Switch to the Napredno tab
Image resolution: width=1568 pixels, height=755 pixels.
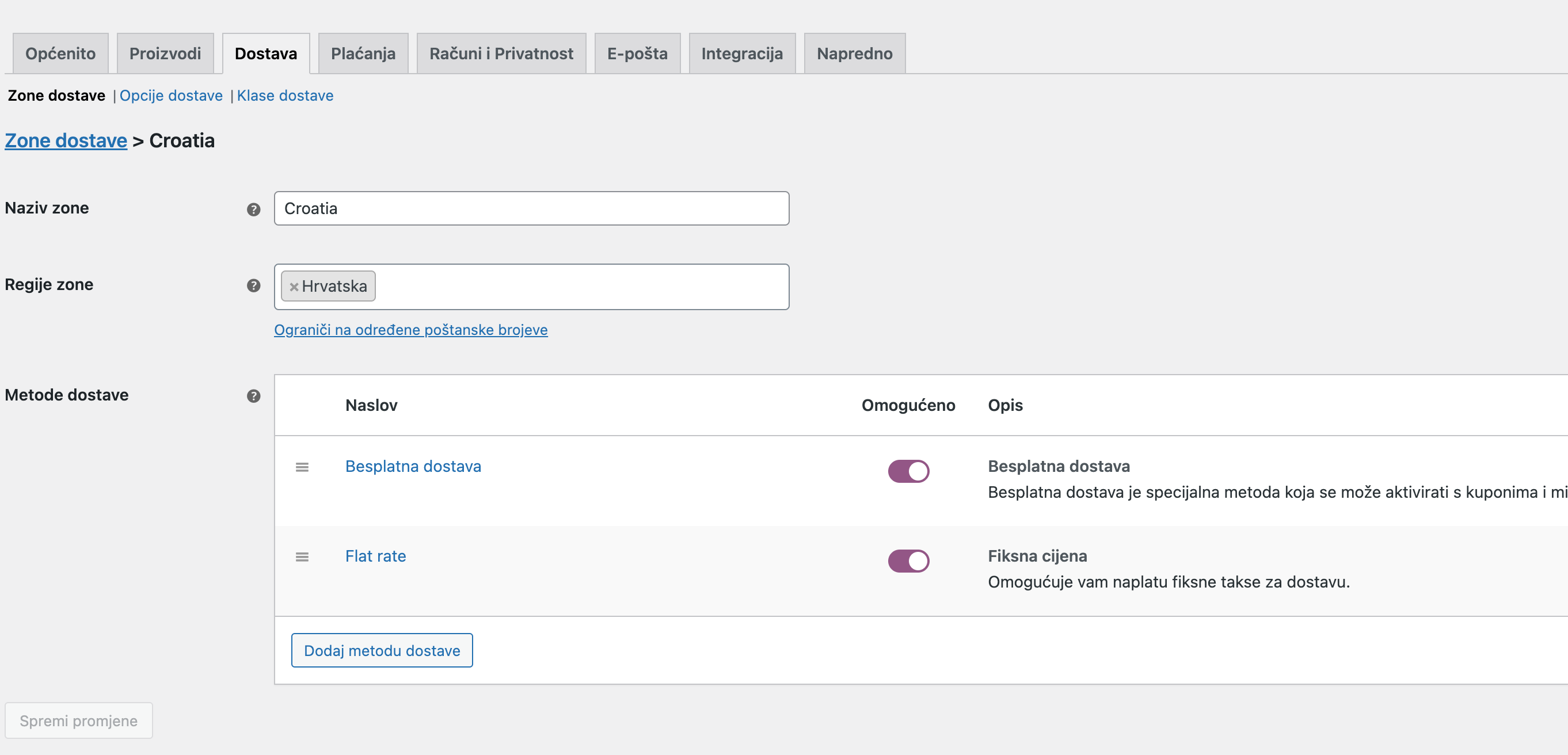click(854, 54)
